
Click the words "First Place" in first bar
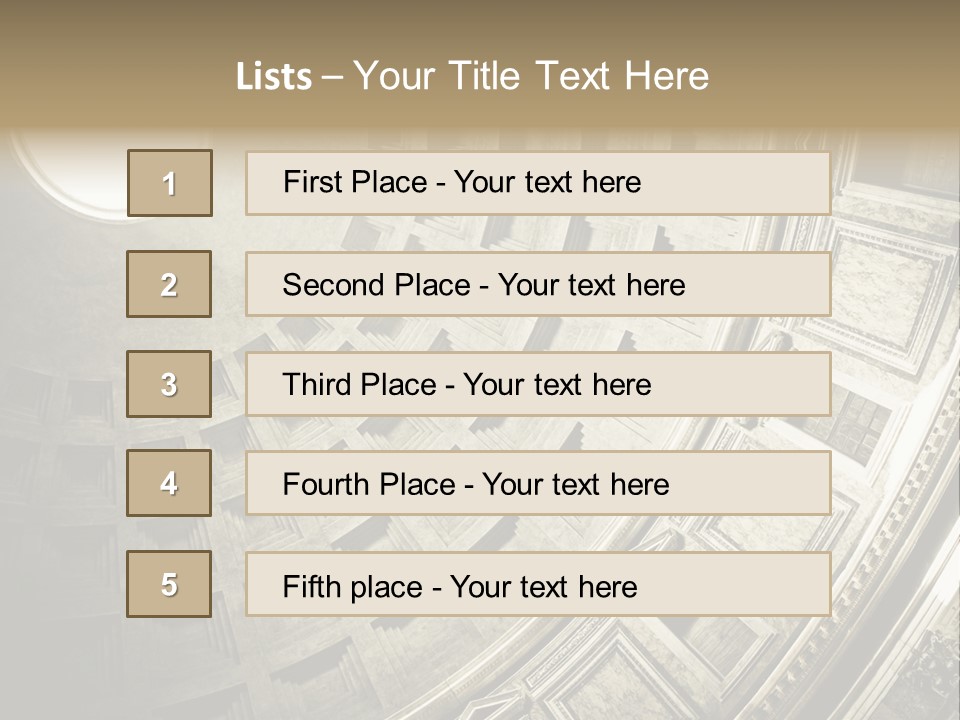[x=356, y=182]
